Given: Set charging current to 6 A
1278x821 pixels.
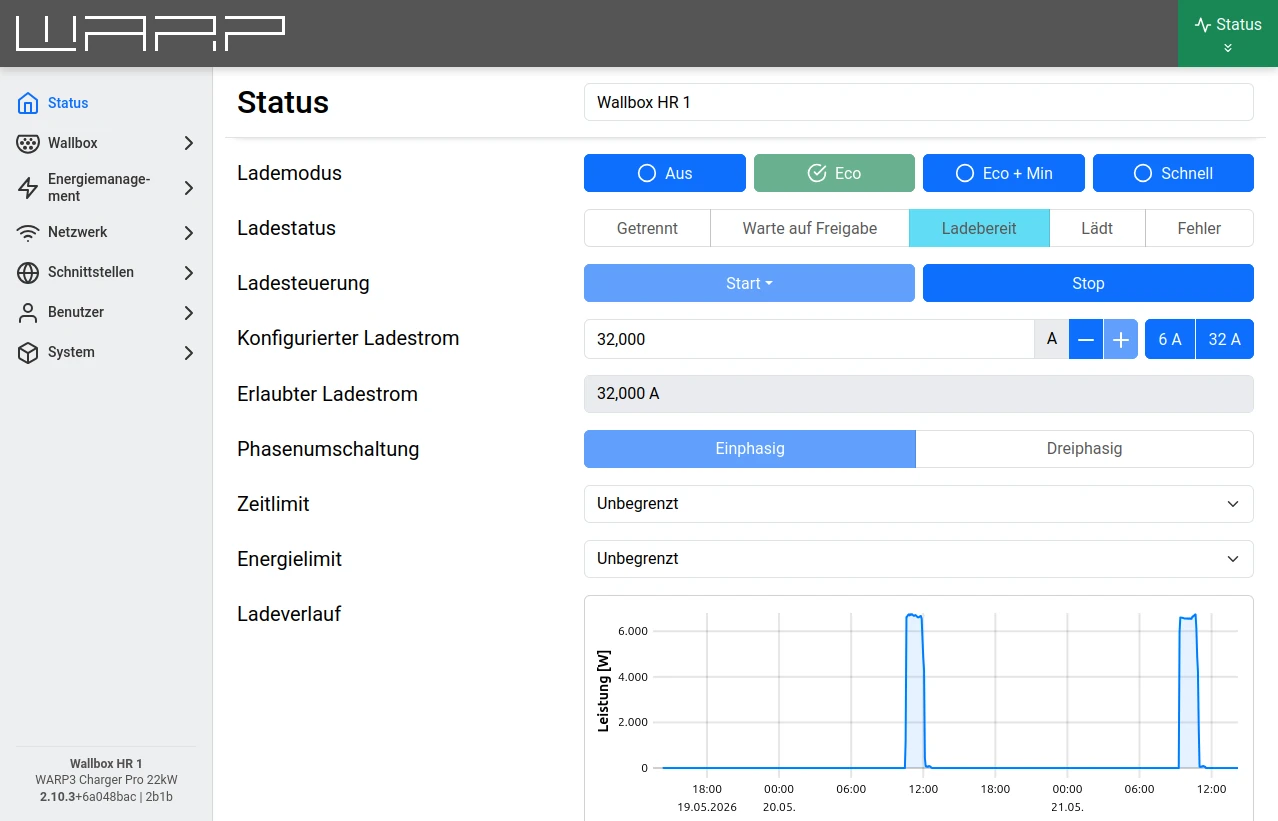Looking at the screenshot, I should click(1170, 339).
